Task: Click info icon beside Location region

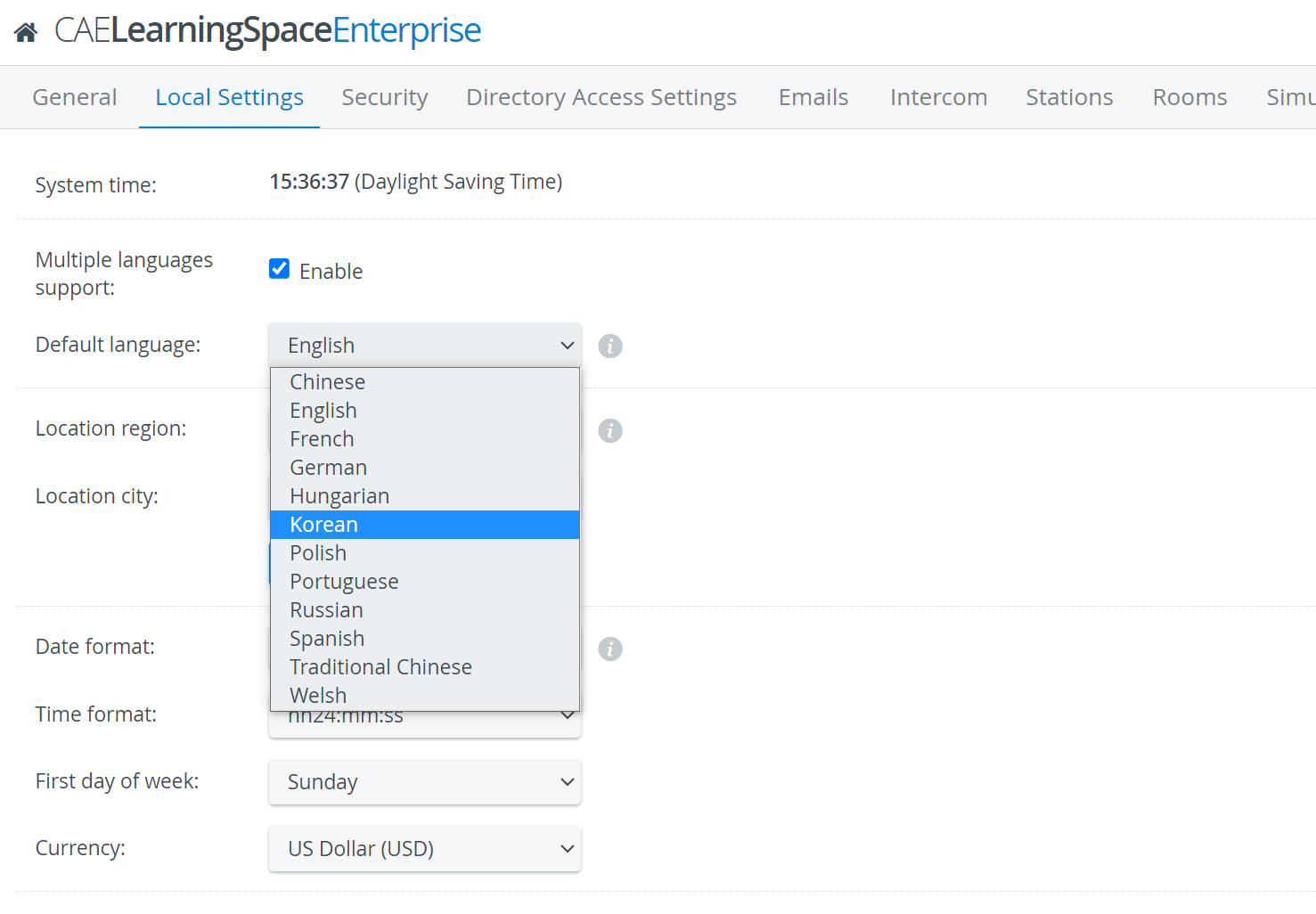Action: click(x=610, y=430)
